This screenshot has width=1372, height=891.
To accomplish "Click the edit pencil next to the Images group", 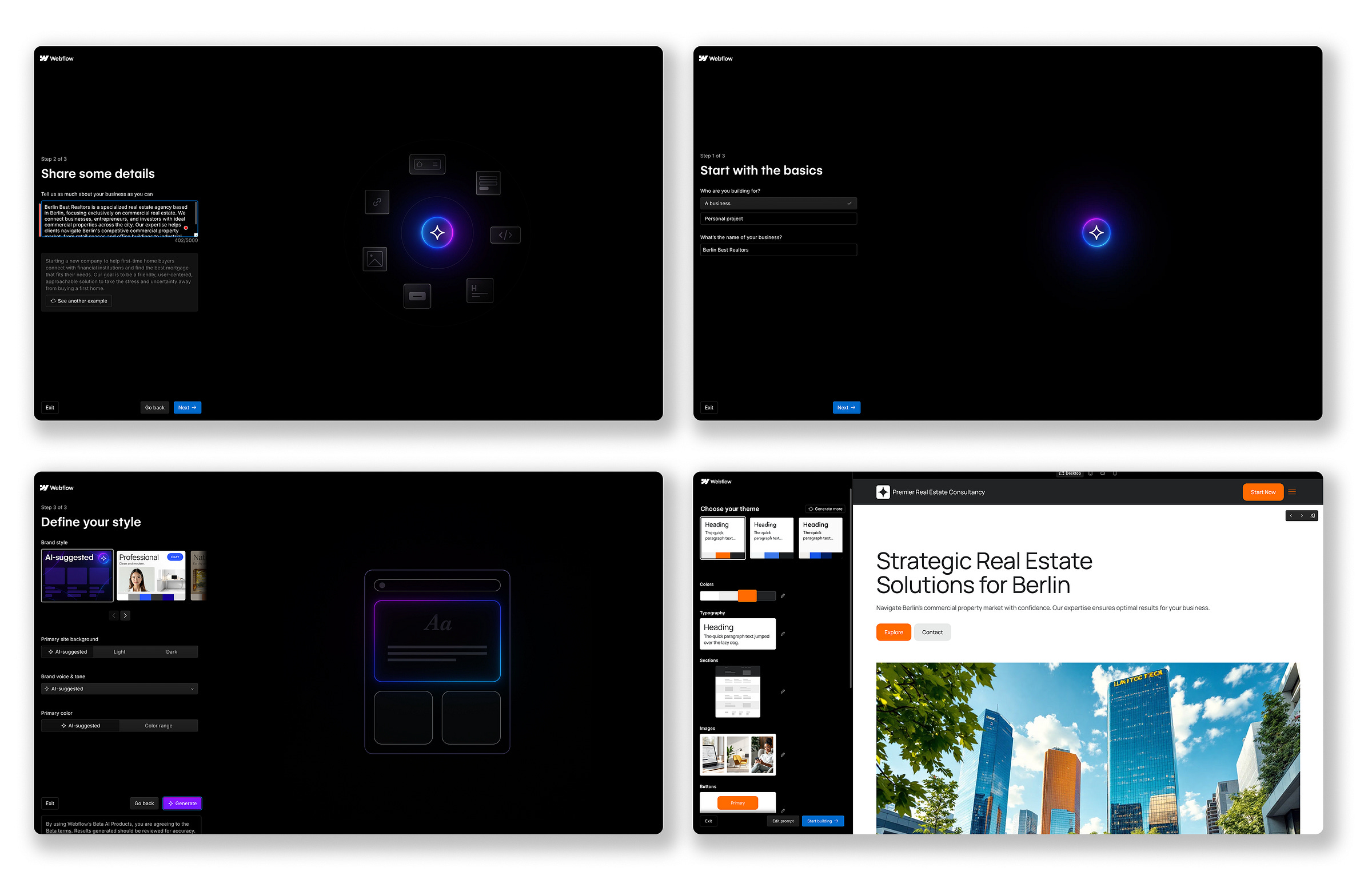I will point(783,754).
